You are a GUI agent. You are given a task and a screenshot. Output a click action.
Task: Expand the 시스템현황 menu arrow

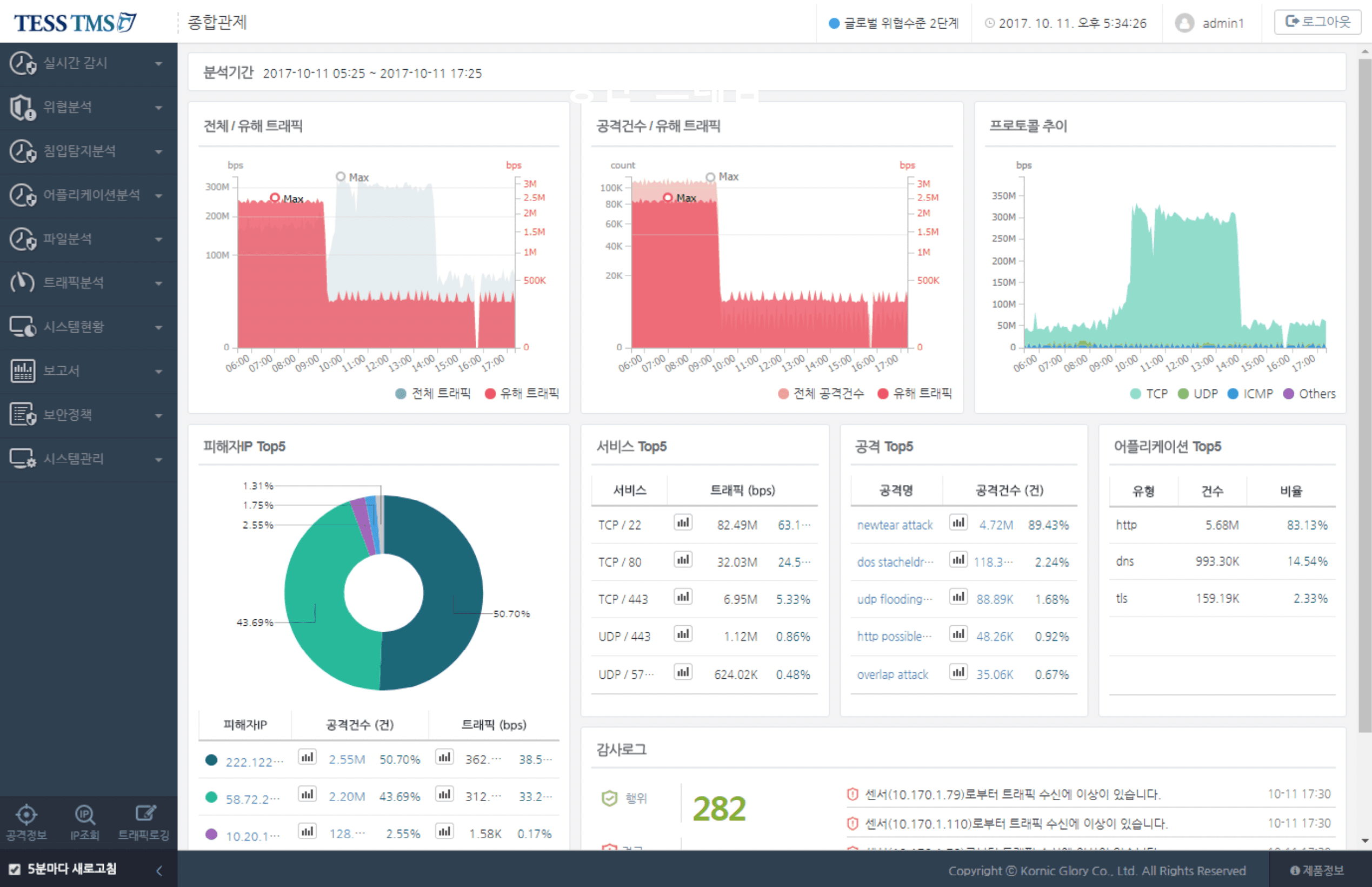click(x=158, y=328)
